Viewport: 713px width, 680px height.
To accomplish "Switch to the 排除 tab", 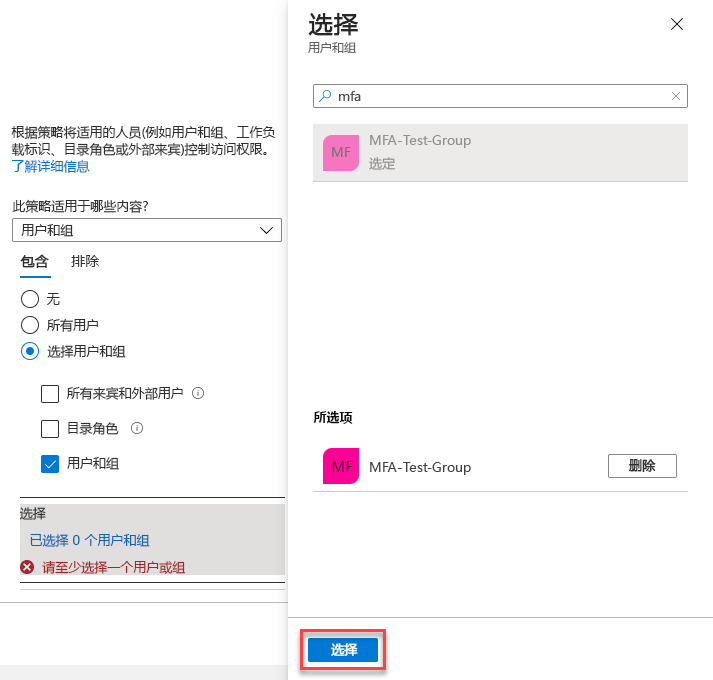I will [85, 262].
